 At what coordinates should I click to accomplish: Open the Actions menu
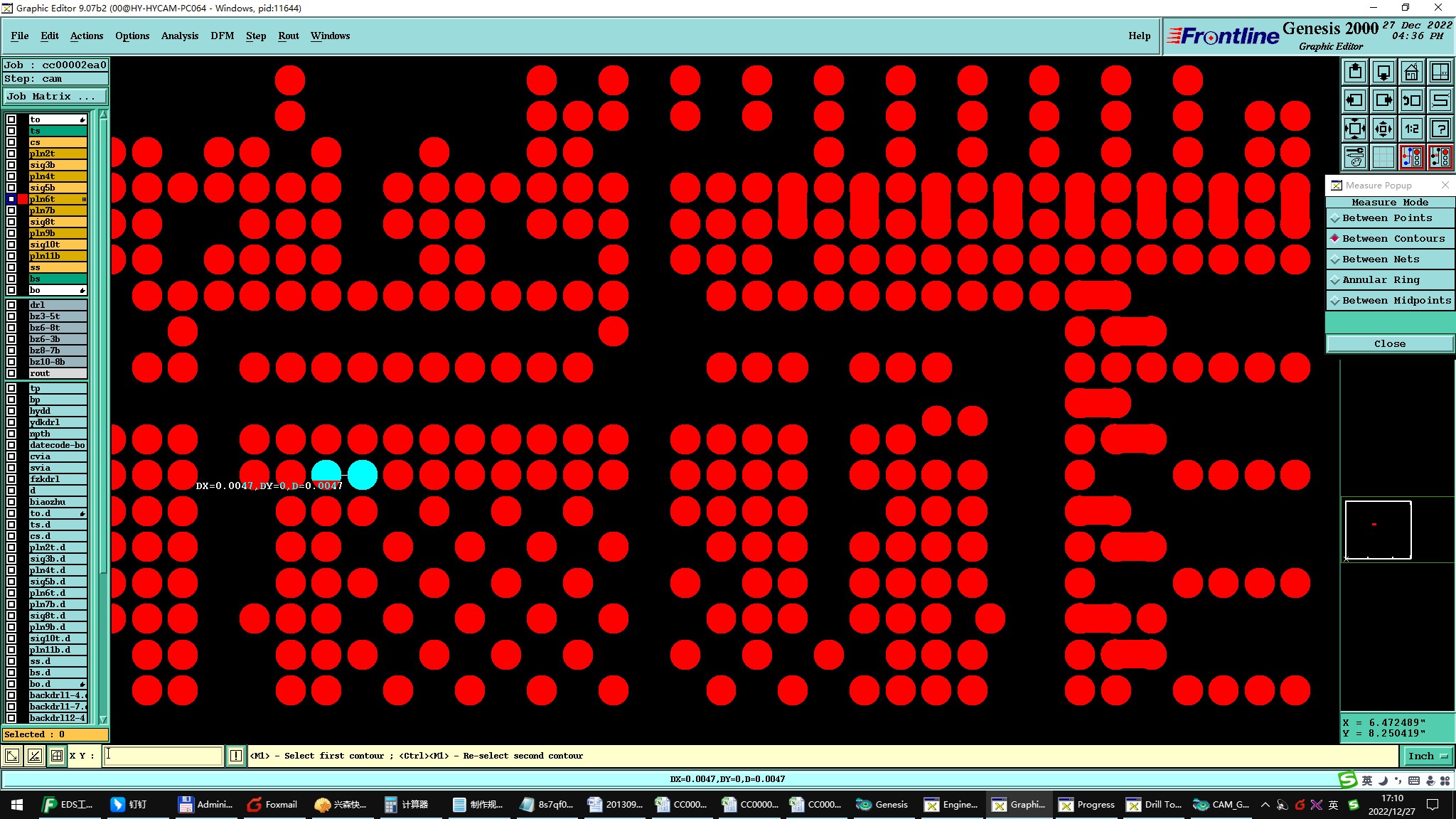[87, 36]
